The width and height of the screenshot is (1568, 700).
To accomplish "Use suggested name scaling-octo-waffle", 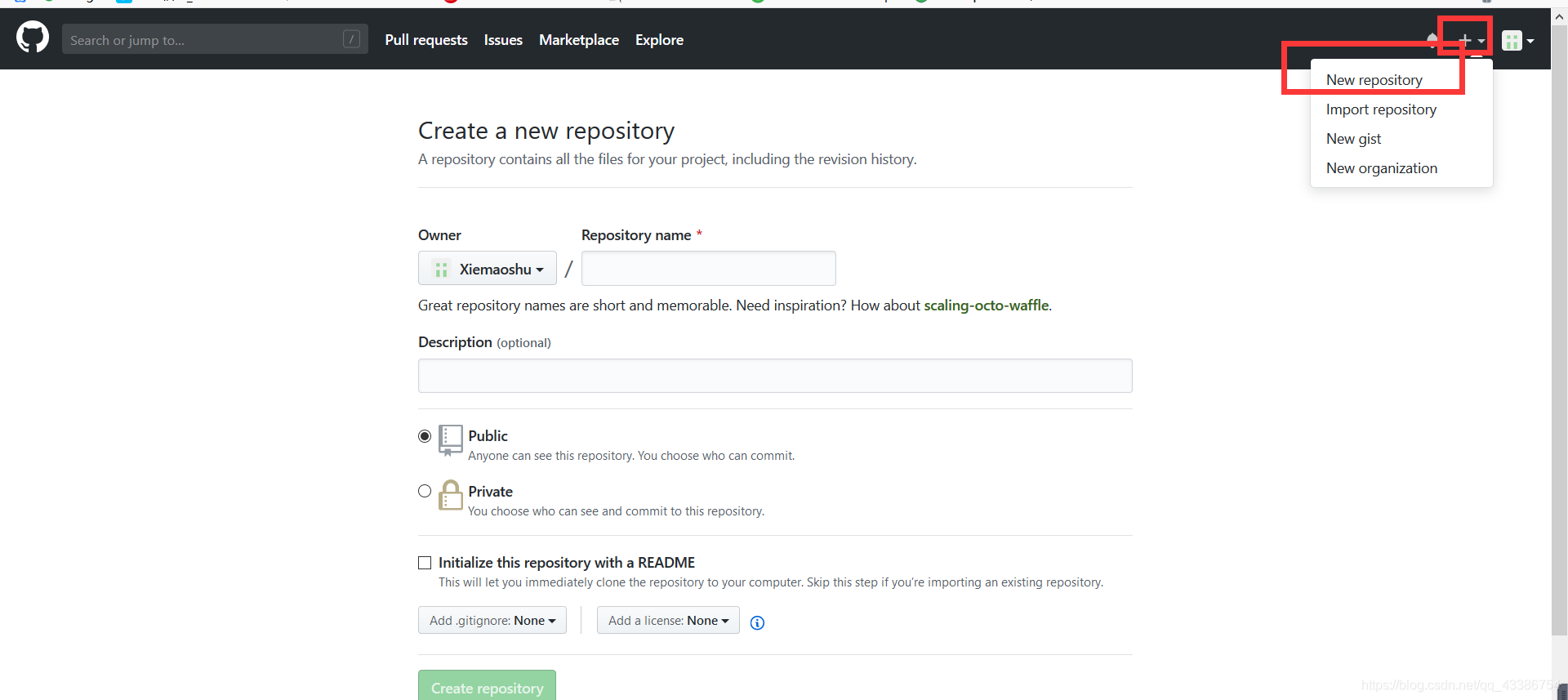I will 987,305.
